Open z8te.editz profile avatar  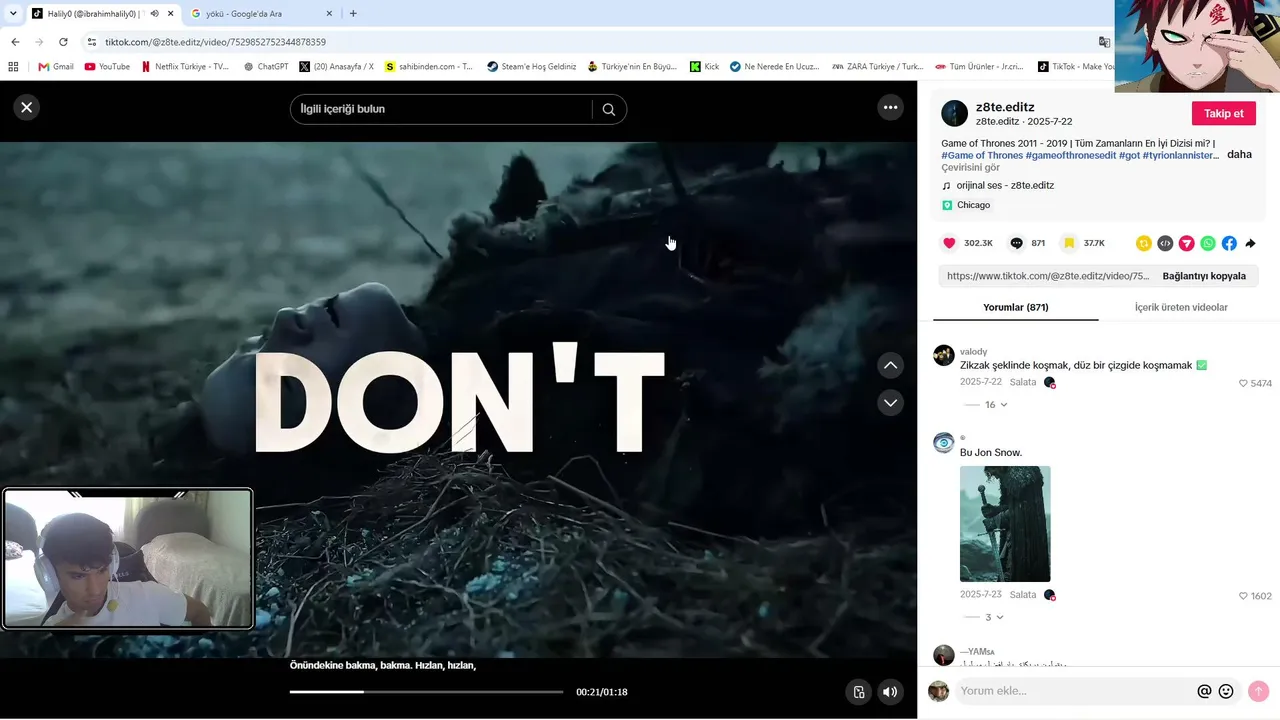click(955, 113)
